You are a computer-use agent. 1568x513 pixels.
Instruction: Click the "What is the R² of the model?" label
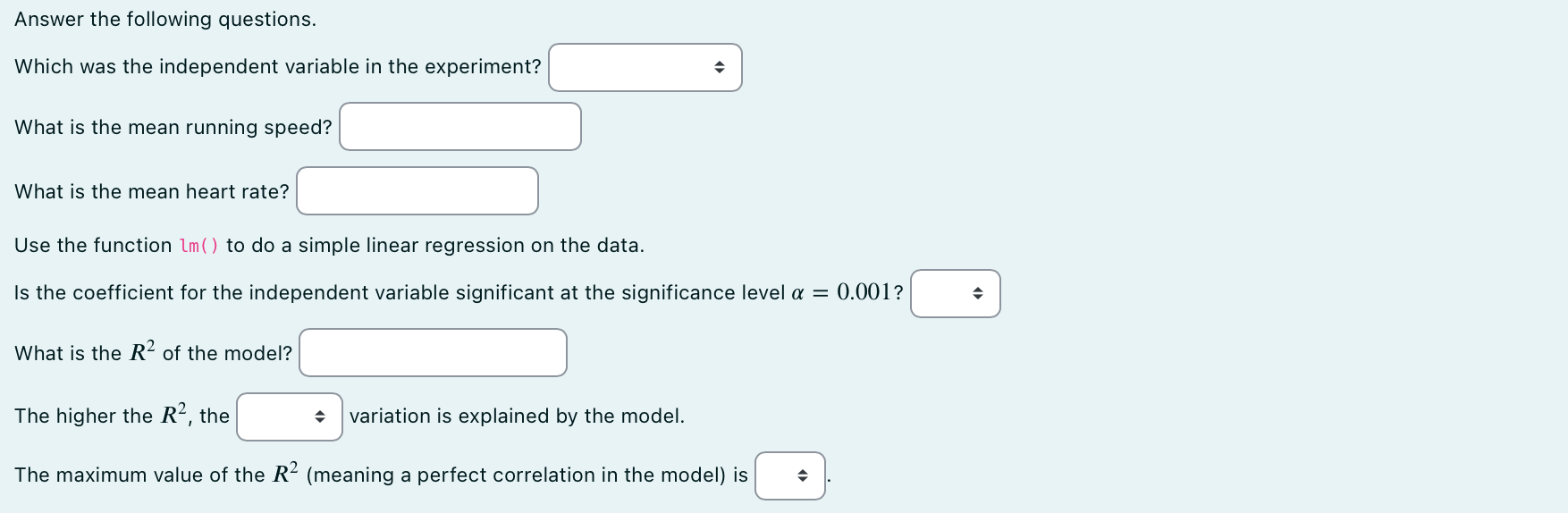[154, 352]
